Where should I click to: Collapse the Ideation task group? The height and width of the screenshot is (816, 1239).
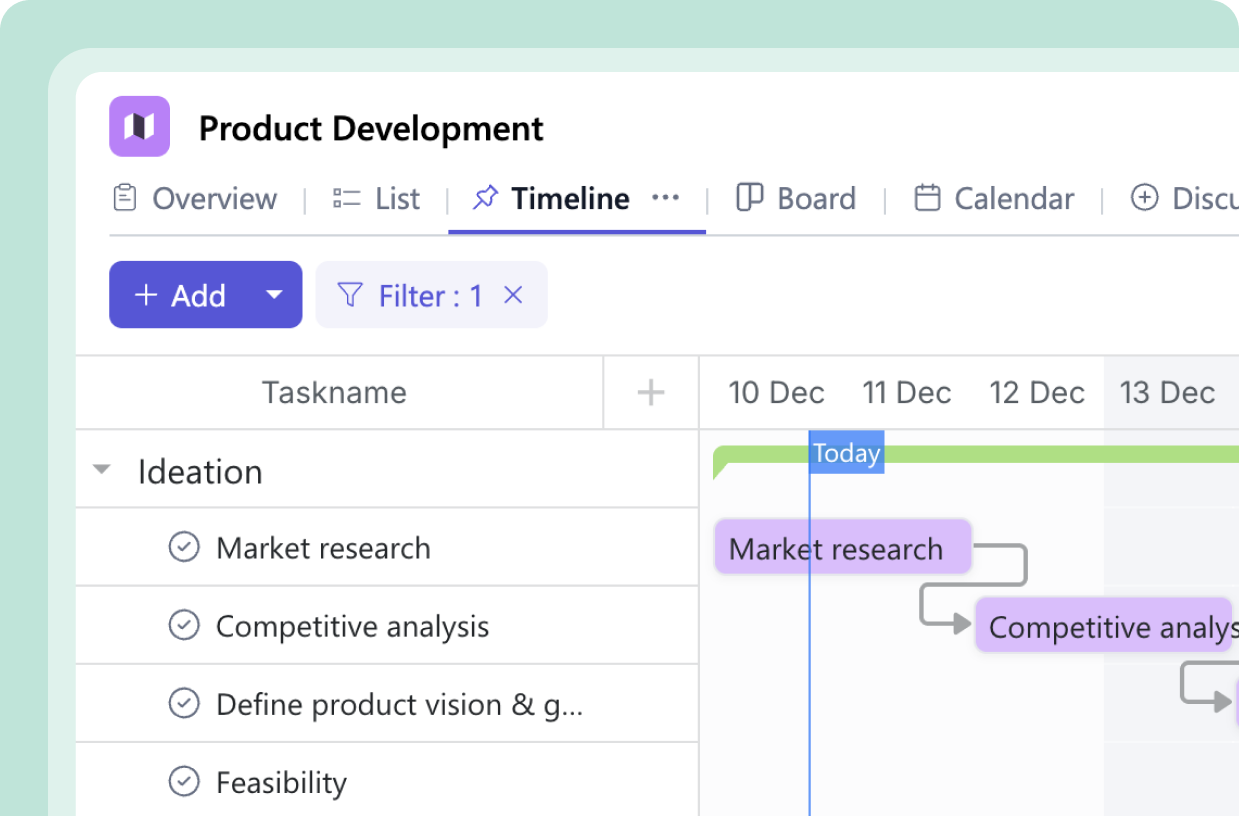click(100, 469)
